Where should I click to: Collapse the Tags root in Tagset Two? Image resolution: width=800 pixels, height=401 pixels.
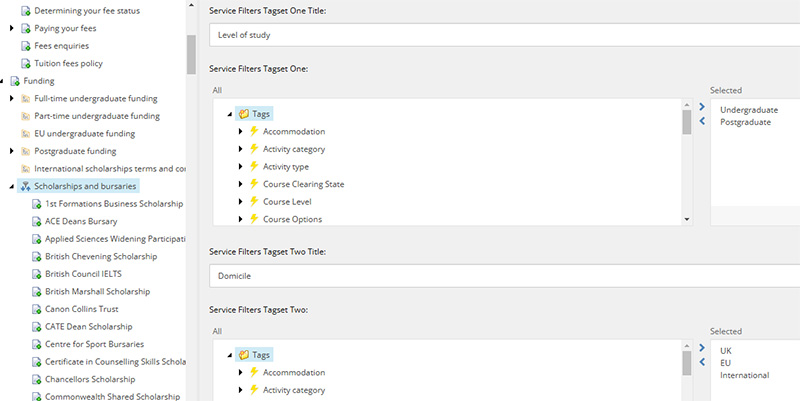(230, 356)
